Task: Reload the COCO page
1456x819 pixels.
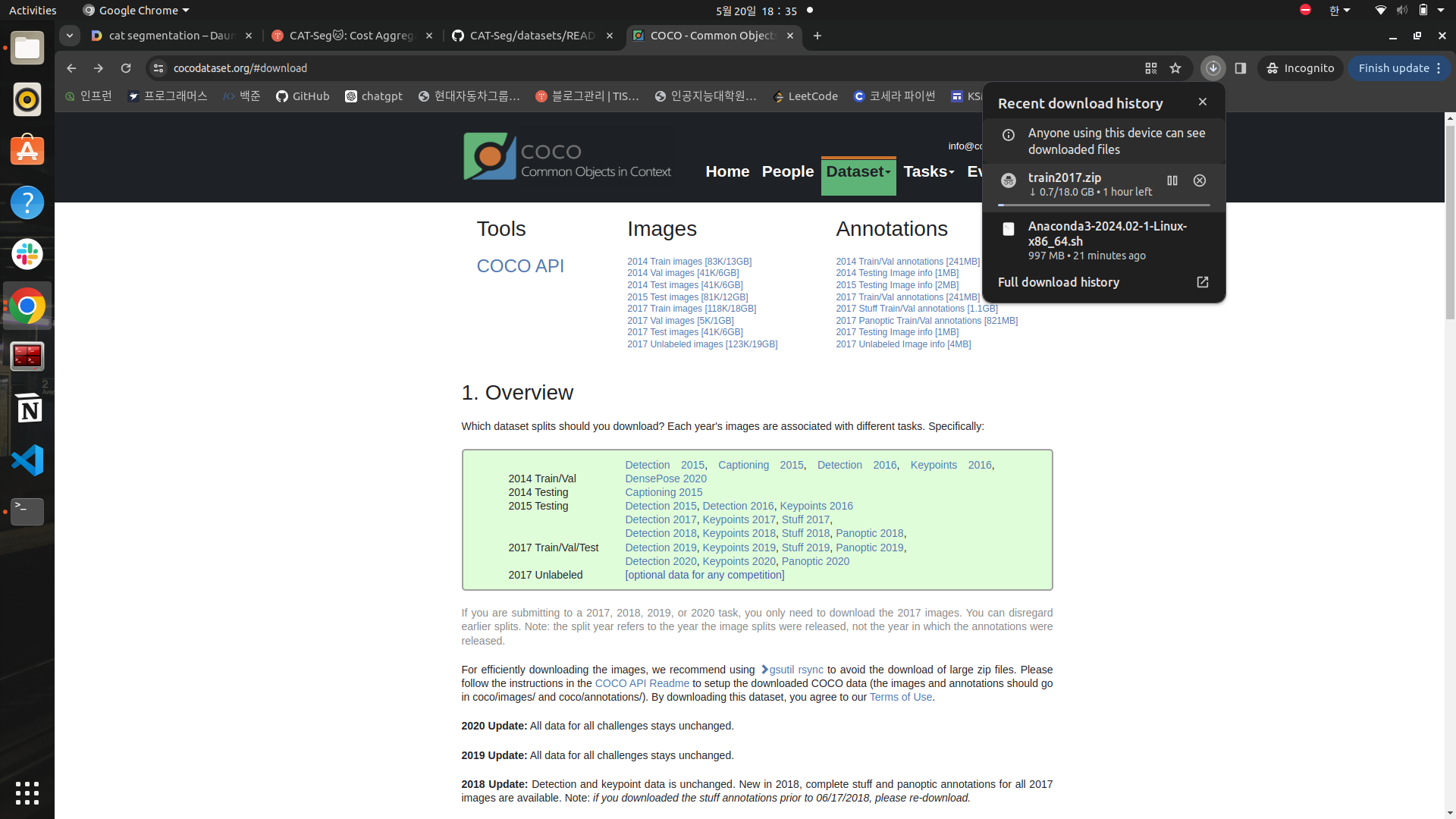Action: 126,68
